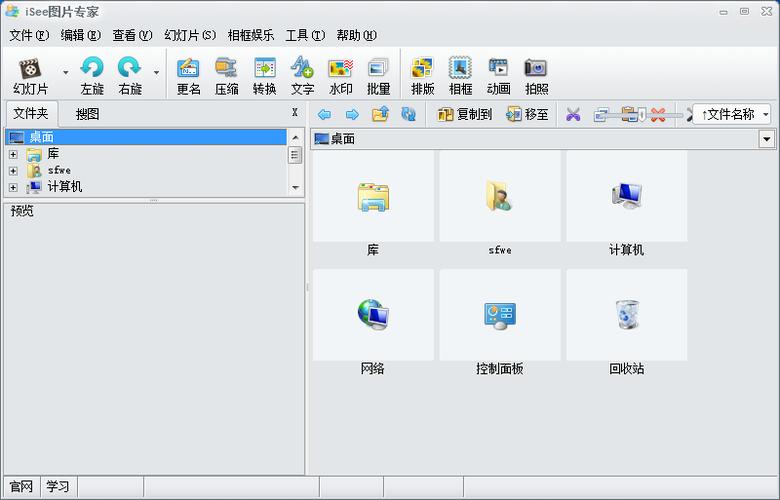780x500 pixels.
Task: Open the 桌面 path dropdown arrow
Action: click(767, 139)
